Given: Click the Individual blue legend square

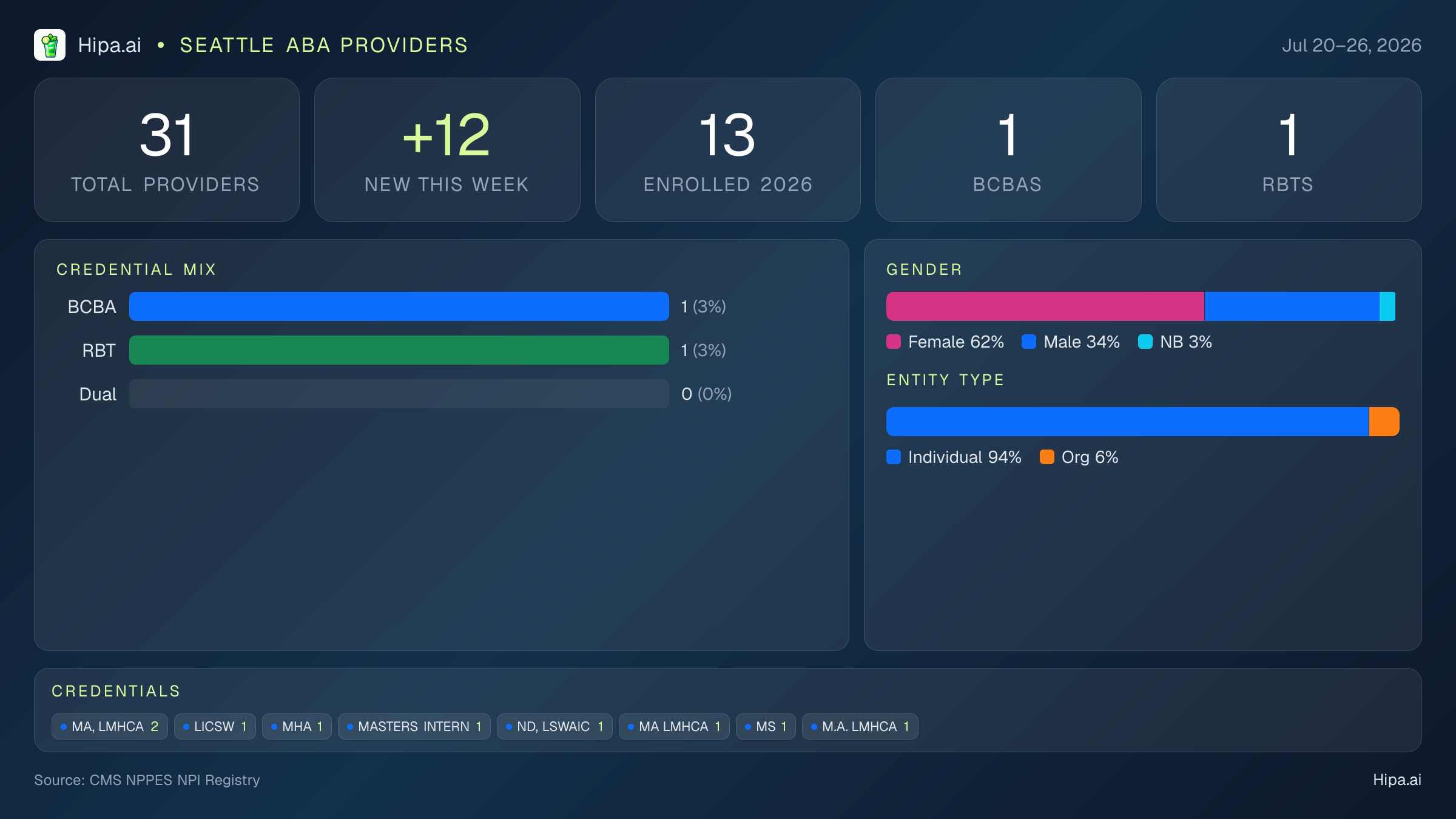Looking at the screenshot, I should click(894, 457).
